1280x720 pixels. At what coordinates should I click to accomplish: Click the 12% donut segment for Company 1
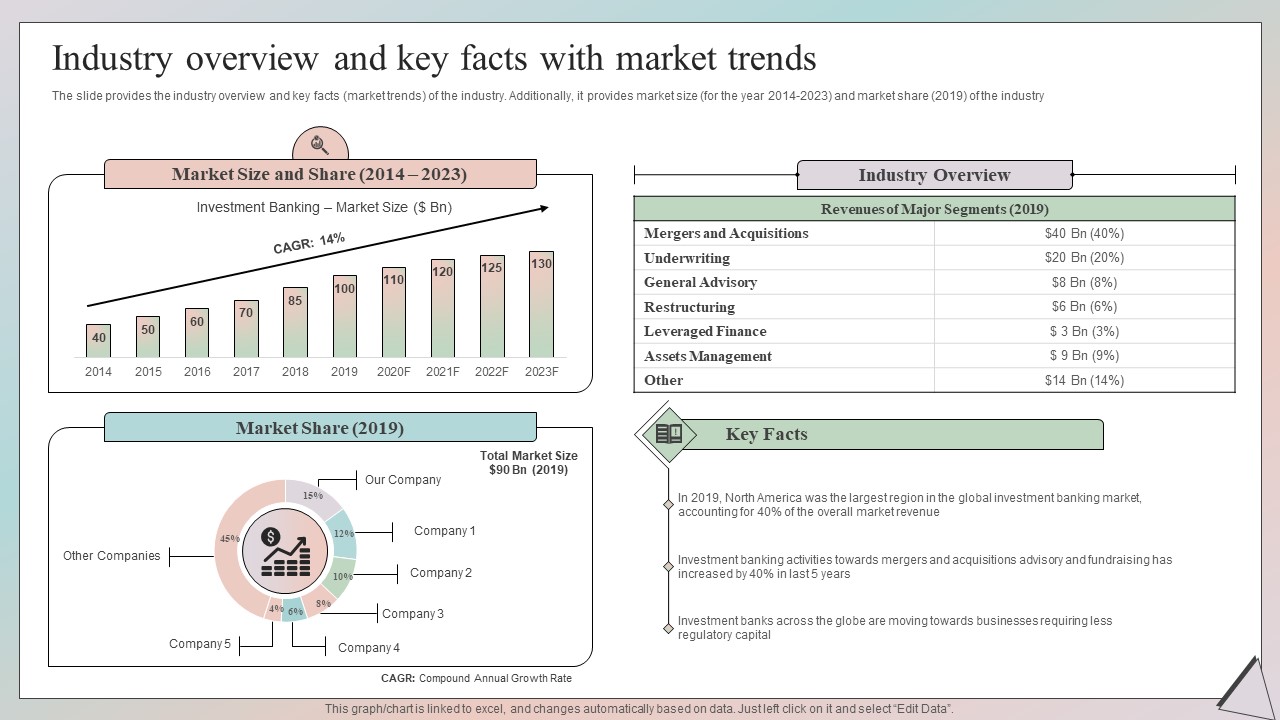click(x=344, y=535)
